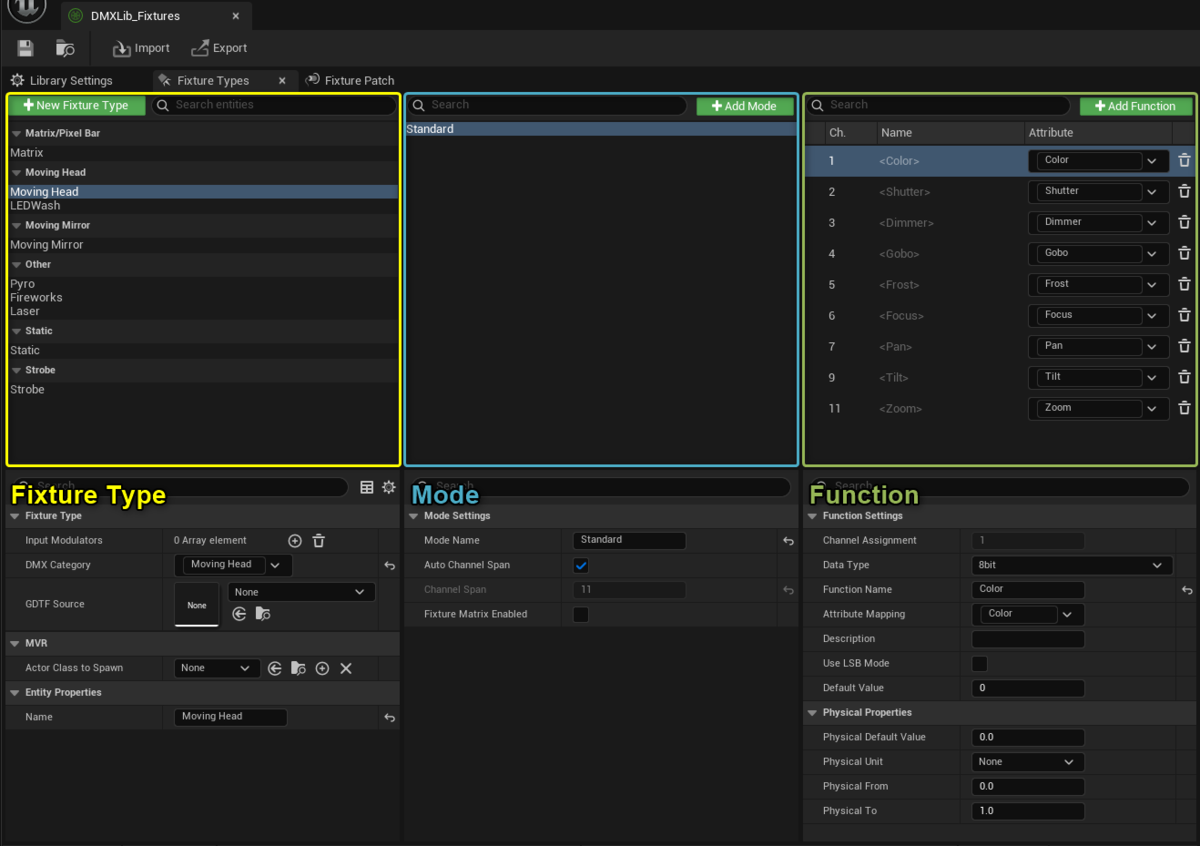Delete the Frost function with trash icon
1200x846 pixels.
point(1184,284)
